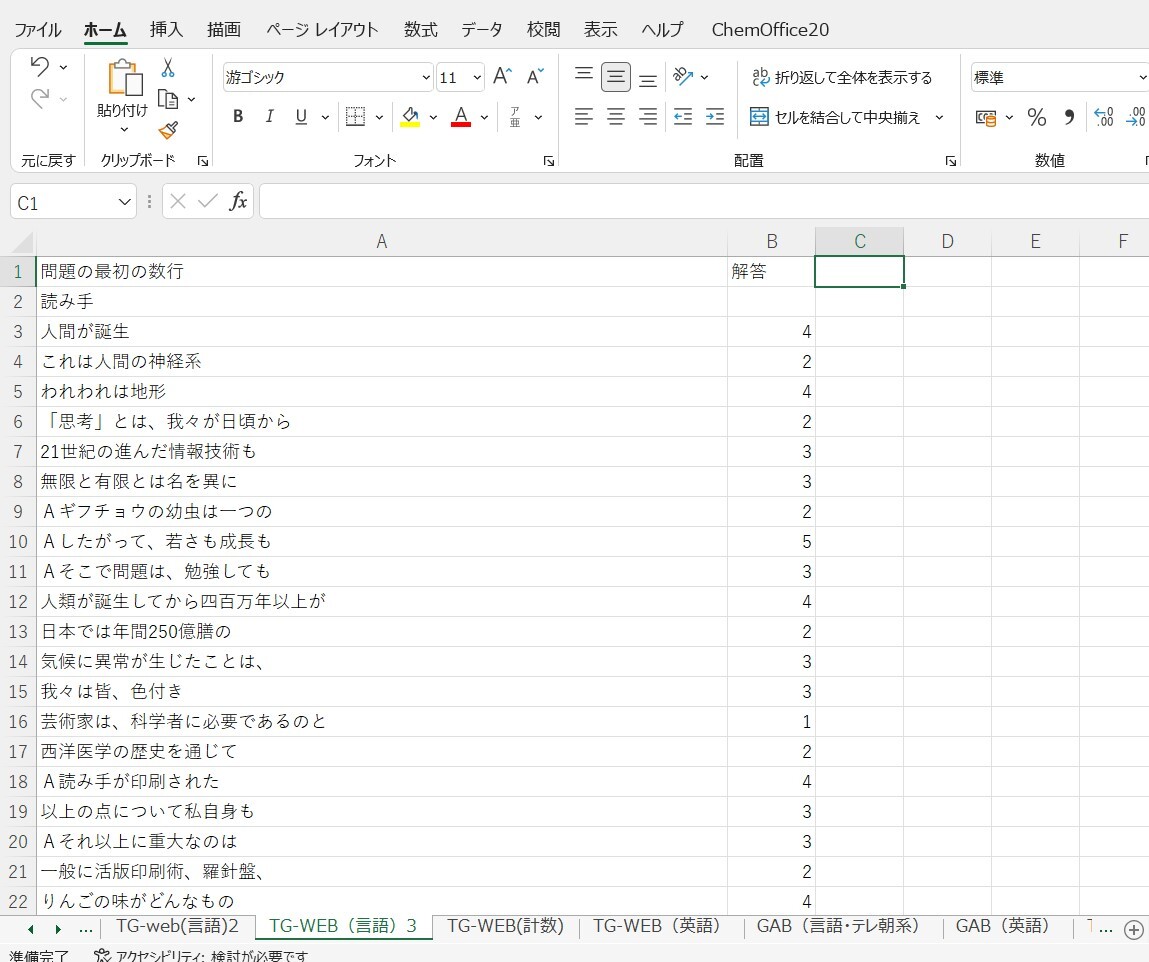Click the insert function fx icon

pyautogui.click(x=238, y=202)
